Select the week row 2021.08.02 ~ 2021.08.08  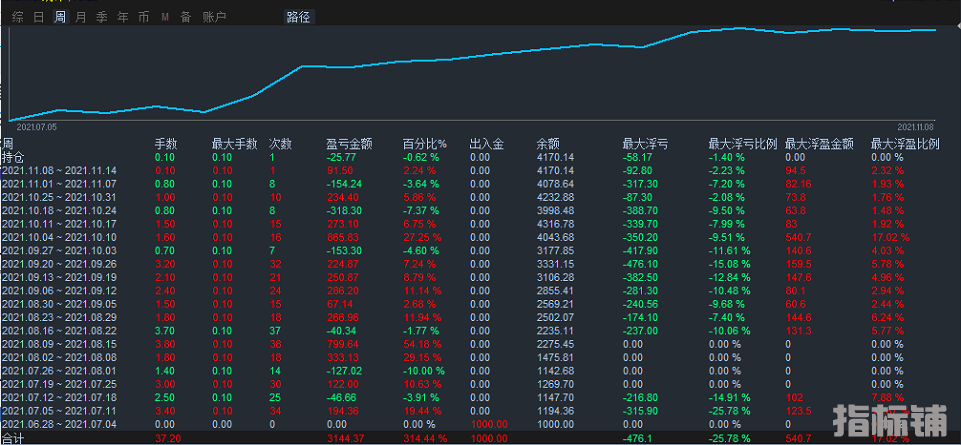click(x=59, y=357)
